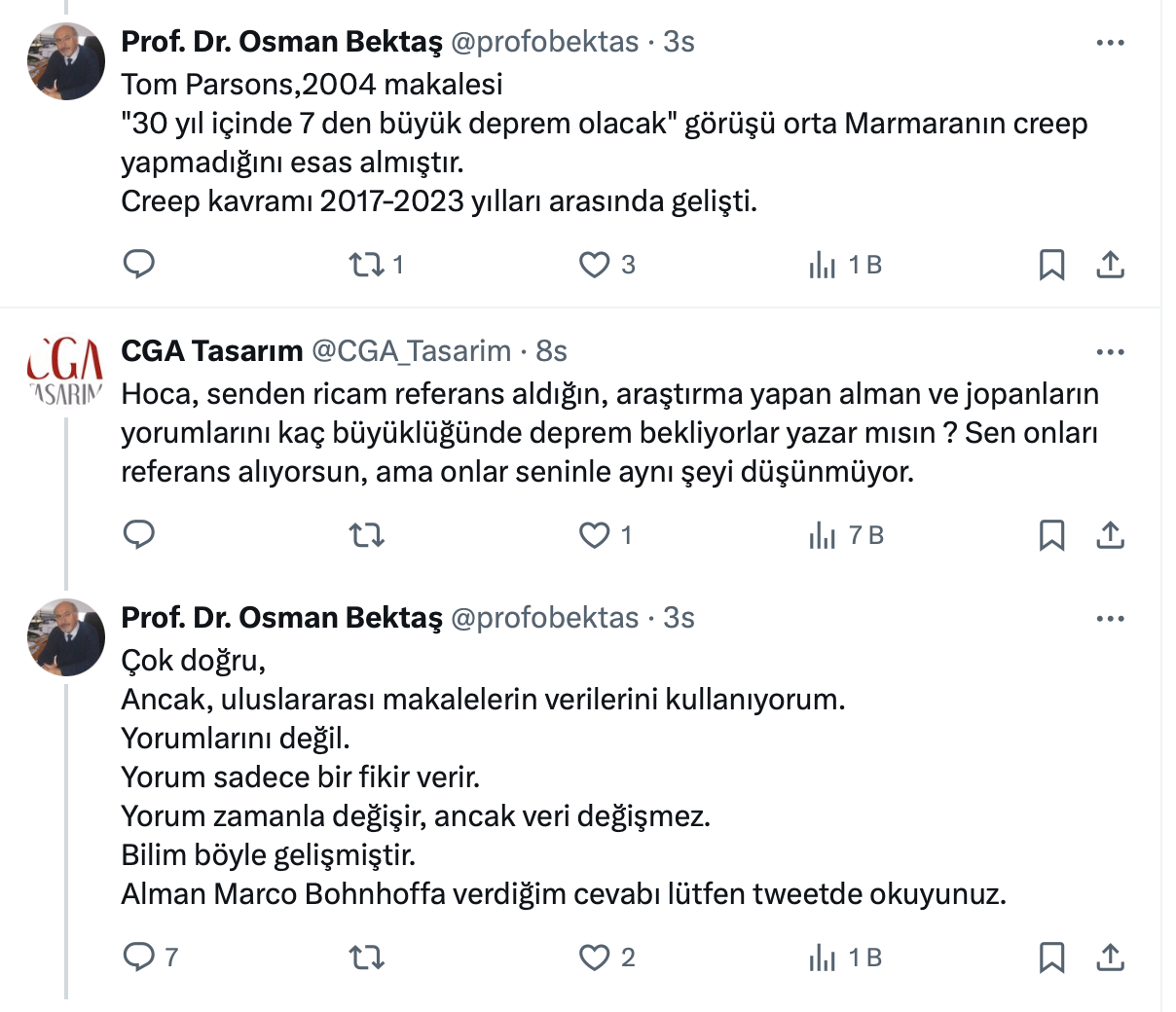Share the Tom Parsons 2004 tweet
Screen dimensions: 1176x1012
[1110, 264]
